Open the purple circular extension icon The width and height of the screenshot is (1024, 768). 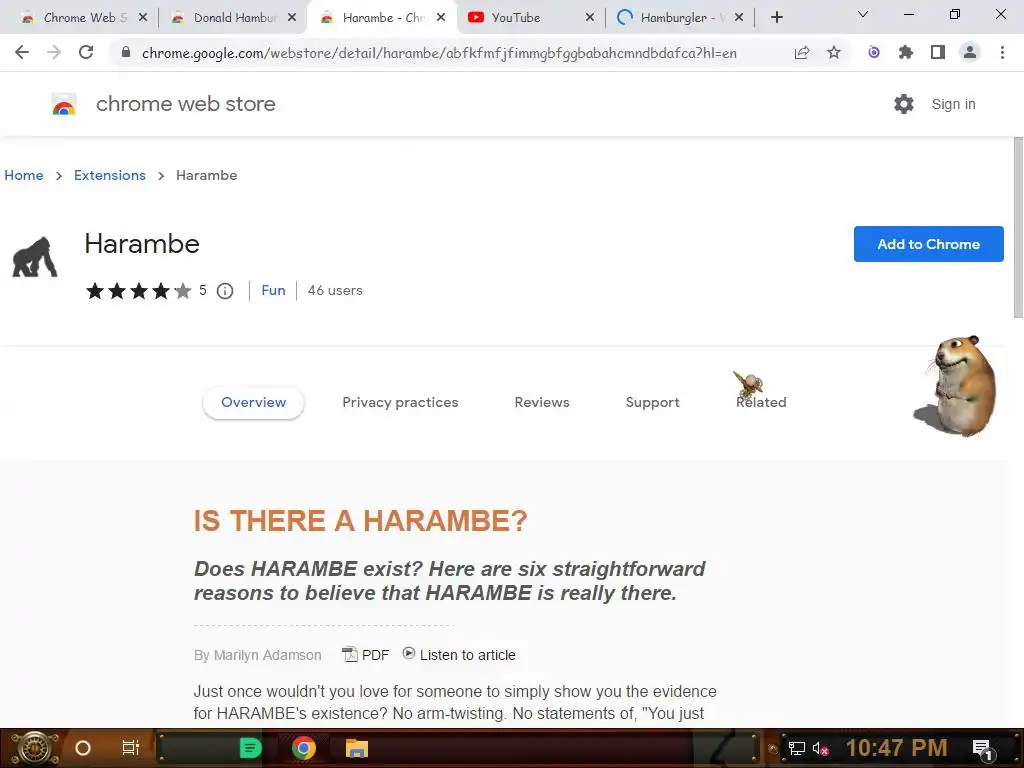tap(873, 52)
